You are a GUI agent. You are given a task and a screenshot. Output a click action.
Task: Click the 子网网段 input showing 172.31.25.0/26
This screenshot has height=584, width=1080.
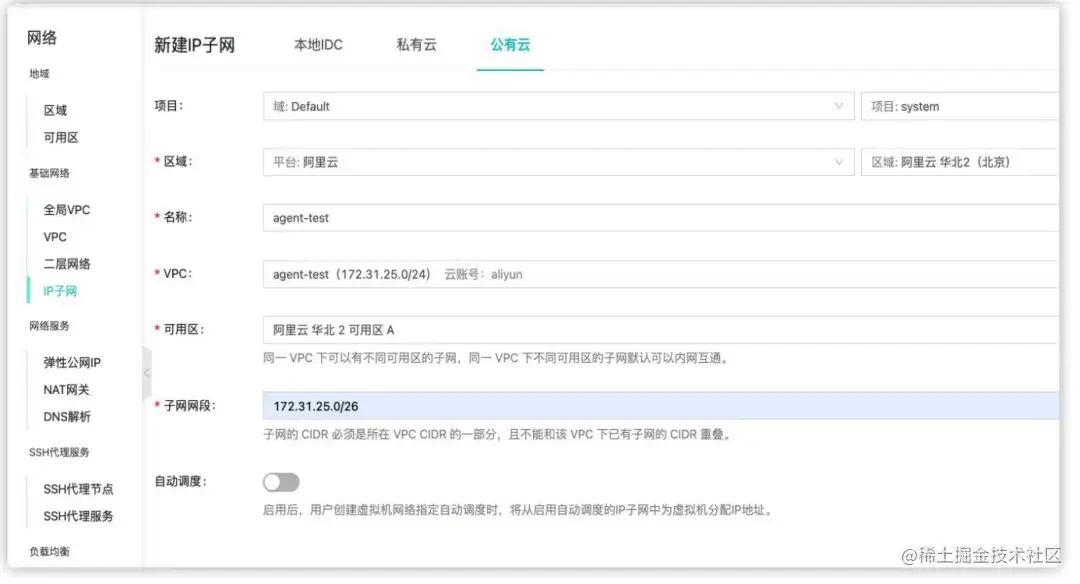555,408
